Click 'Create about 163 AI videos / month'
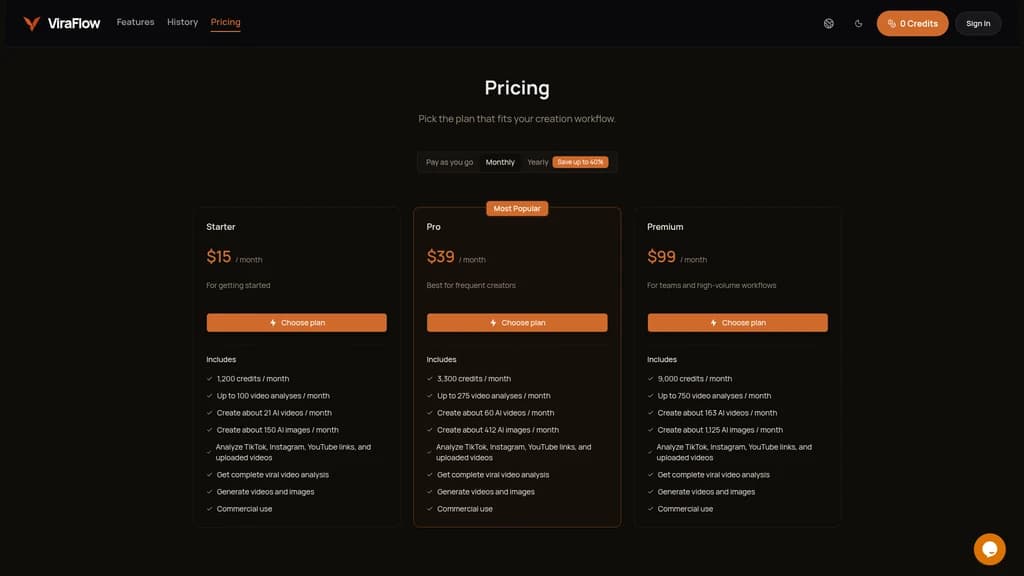Image resolution: width=1024 pixels, height=576 pixels. pyautogui.click(x=717, y=413)
